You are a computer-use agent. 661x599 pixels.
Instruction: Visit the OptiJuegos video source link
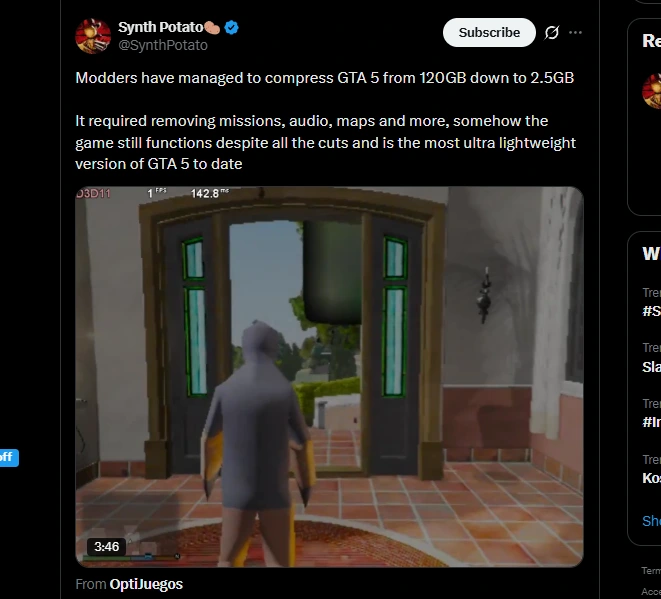(146, 584)
